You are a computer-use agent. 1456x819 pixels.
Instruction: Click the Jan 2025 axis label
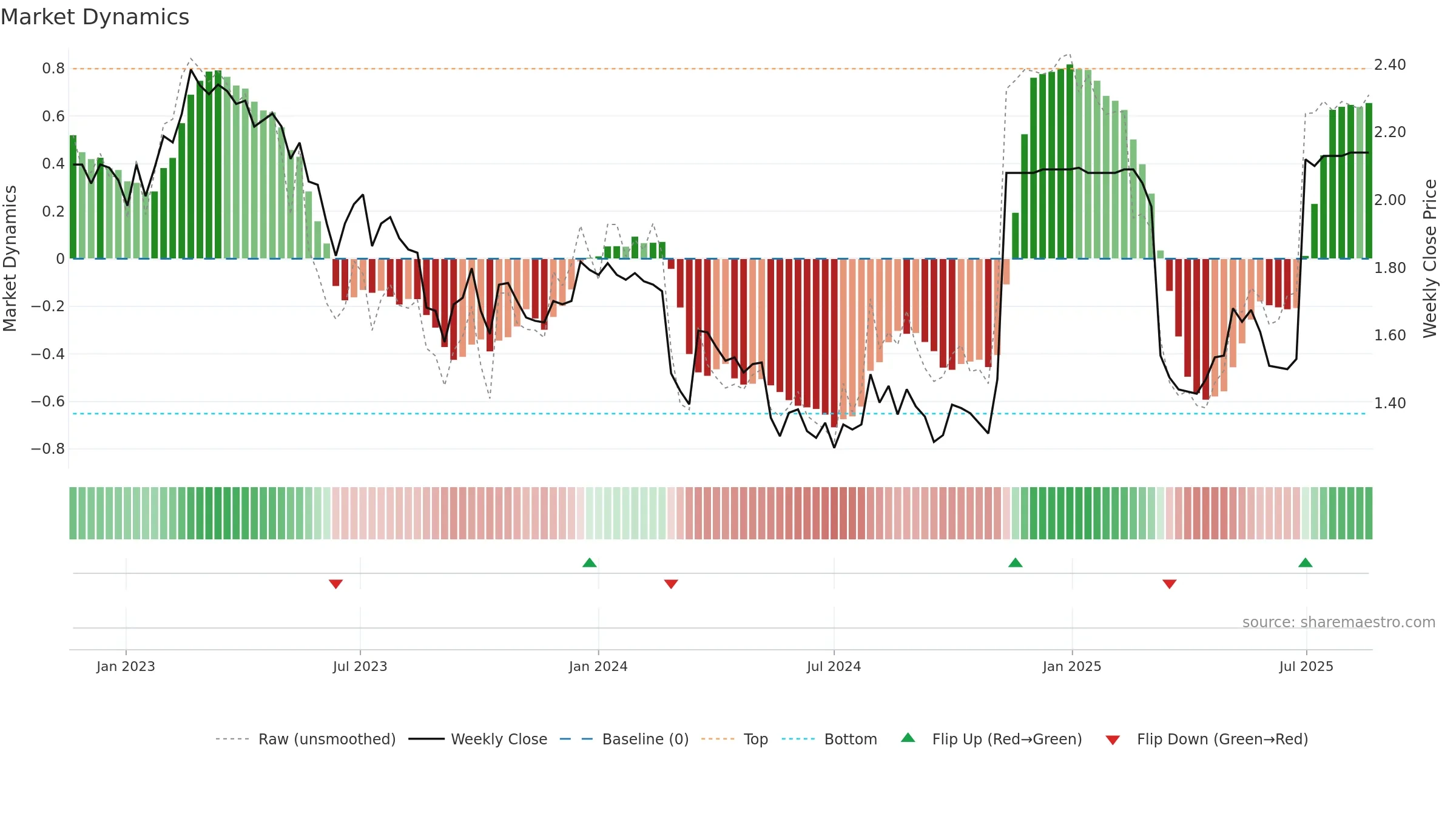[1072, 666]
